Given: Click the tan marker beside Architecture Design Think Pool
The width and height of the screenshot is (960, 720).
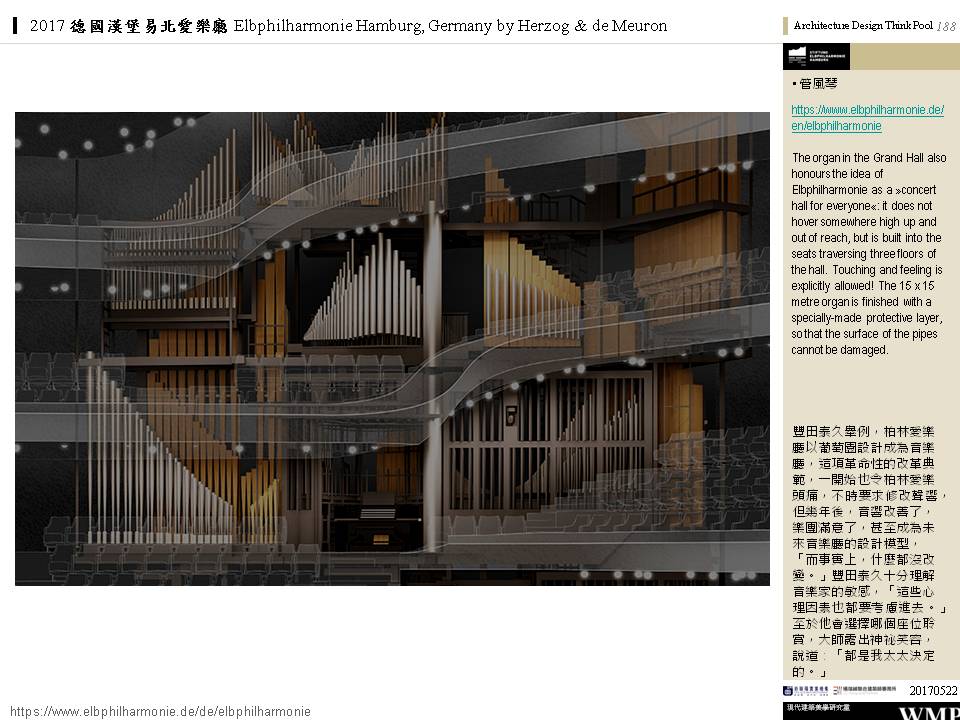Looking at the screenshot, I should click(x=786, y=25).
